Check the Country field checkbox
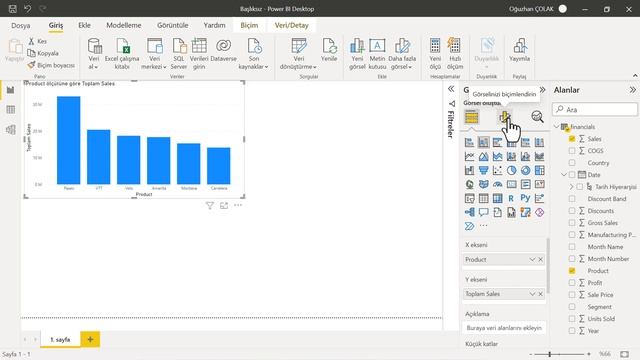This screenshot has width=640, height=360. [x=572, y=163]
